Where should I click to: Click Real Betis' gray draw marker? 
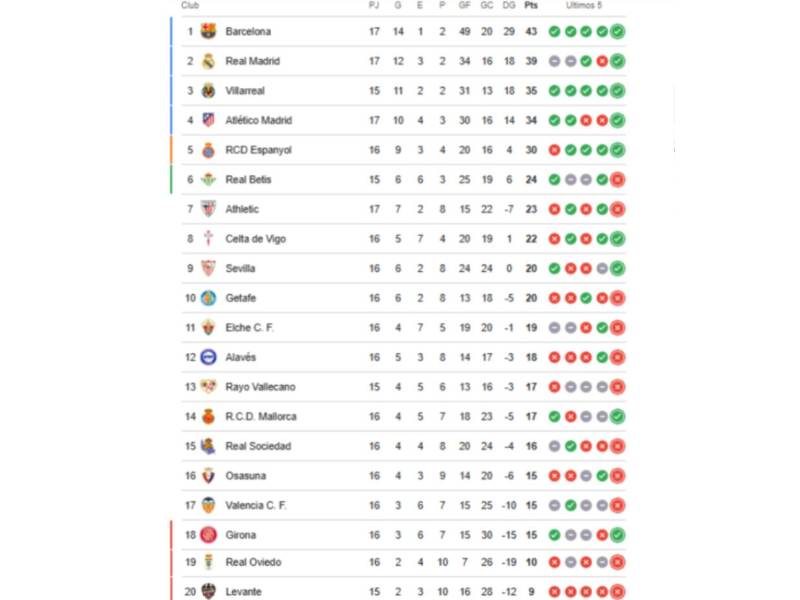(573, 180)
